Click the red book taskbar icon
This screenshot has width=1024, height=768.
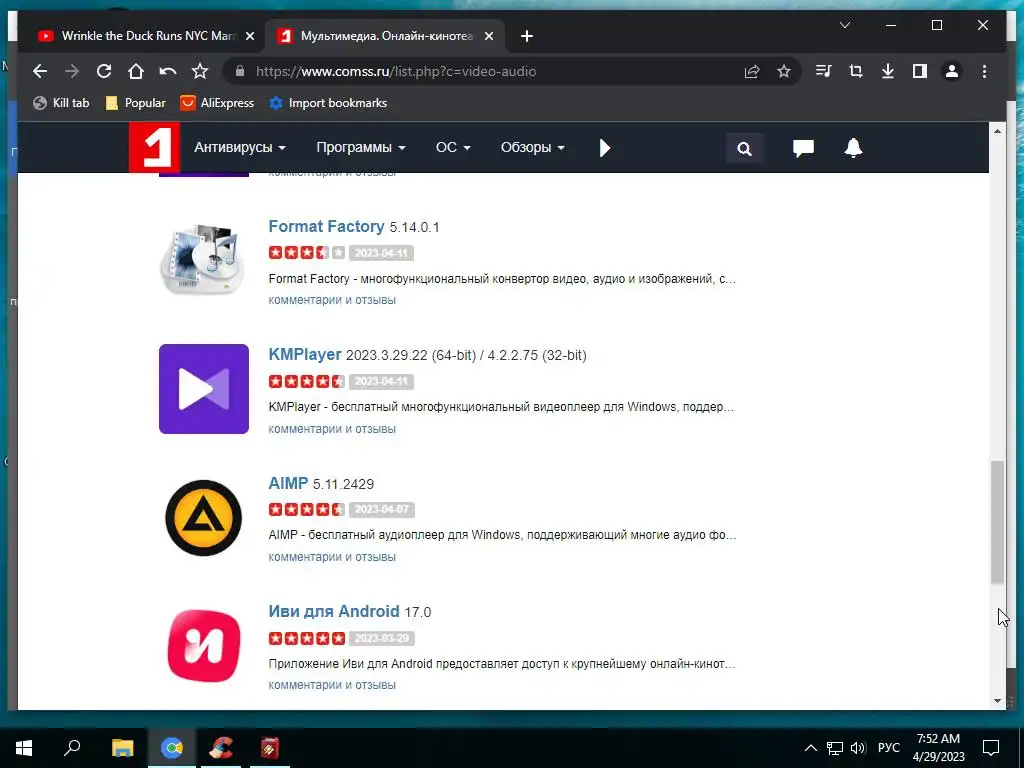(x=270, y=748)
